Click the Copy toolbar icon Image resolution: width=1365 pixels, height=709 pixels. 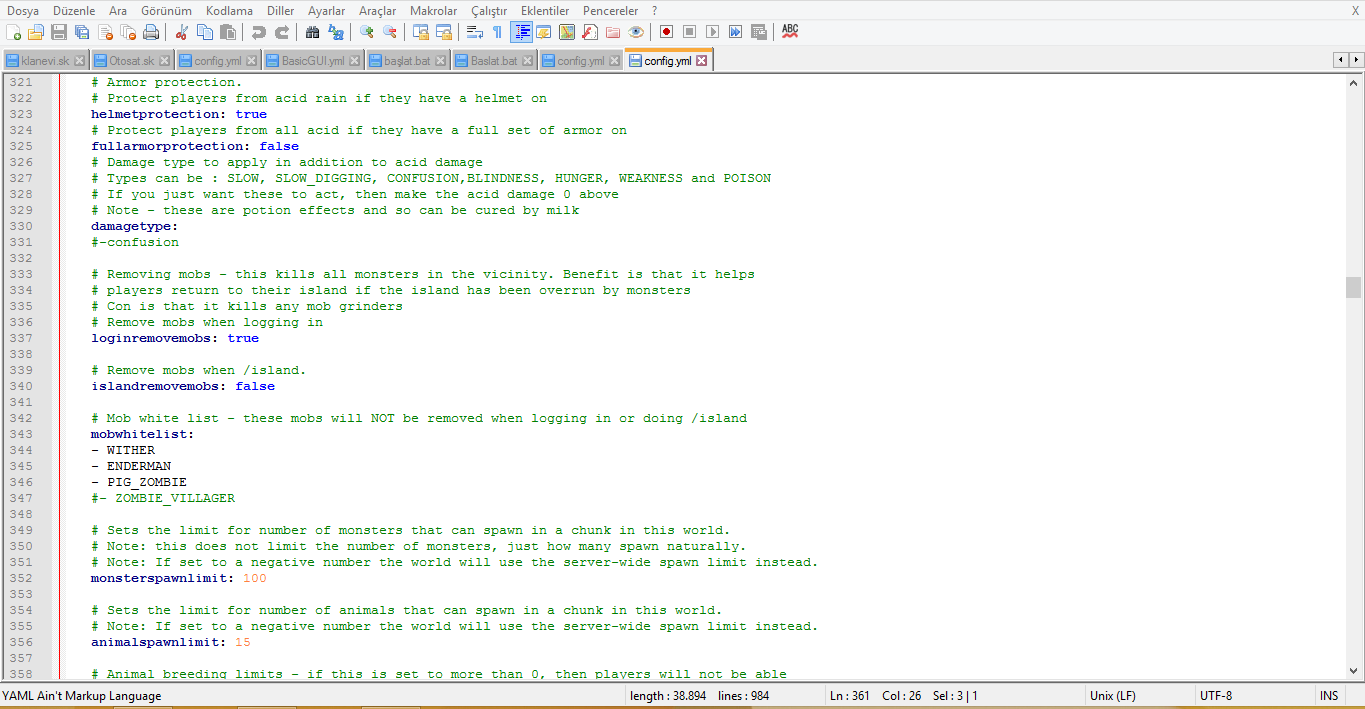click(x=205, y=32)
